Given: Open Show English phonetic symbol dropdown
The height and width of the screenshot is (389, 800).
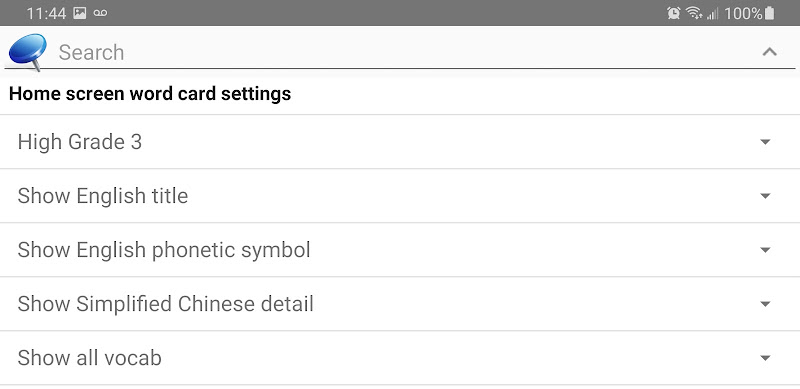Looking at the screenshot, I should 400,250.
